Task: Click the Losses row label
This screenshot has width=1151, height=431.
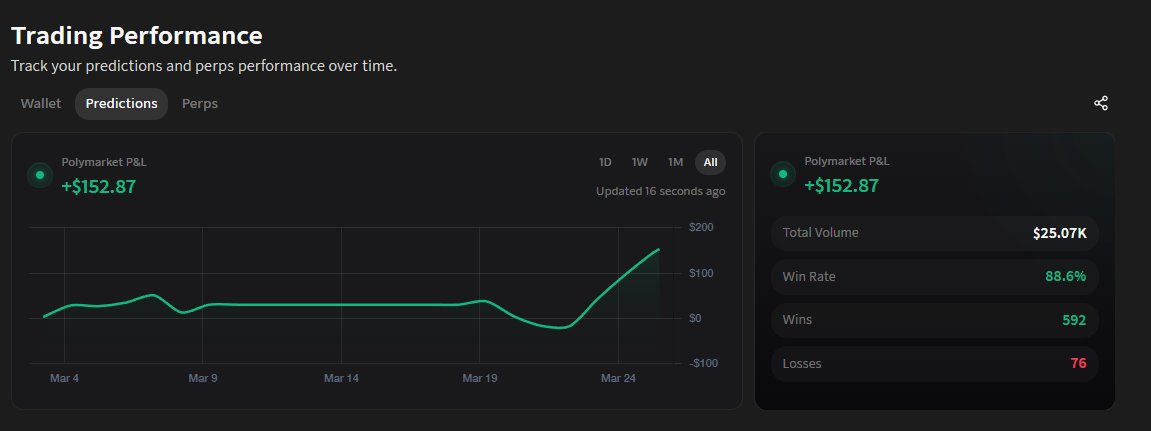Action: click(802, 364)
